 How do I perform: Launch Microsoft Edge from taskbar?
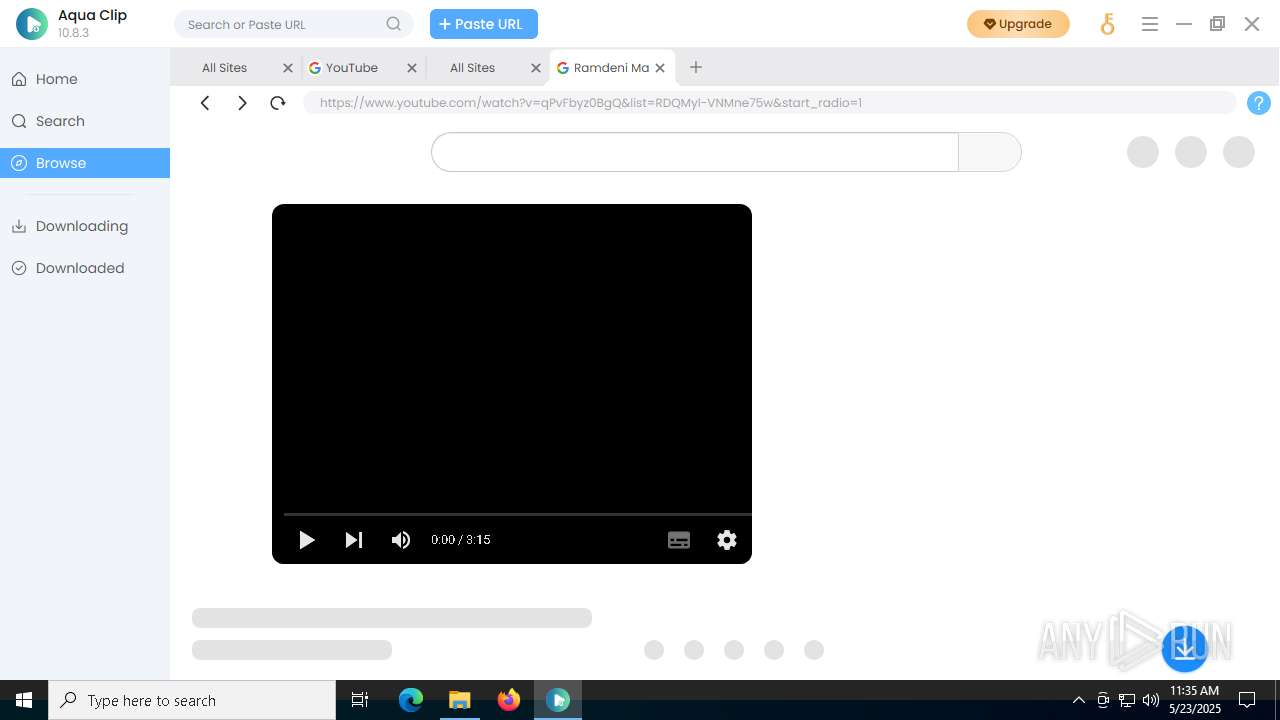pyautogui.click(x=411, y=700)
